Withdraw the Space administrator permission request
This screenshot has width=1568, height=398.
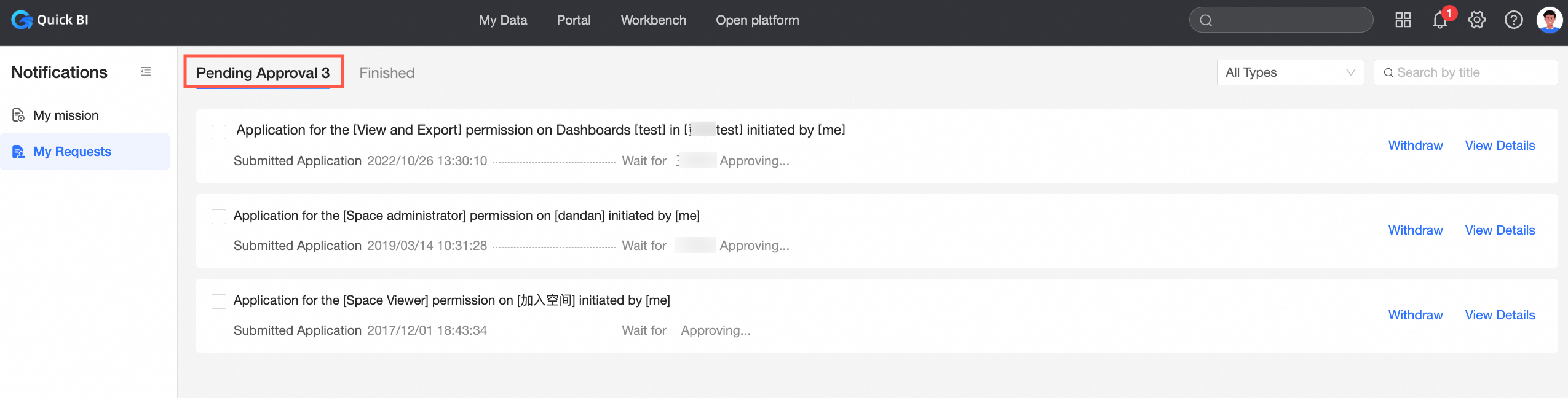pos(1415,230)
